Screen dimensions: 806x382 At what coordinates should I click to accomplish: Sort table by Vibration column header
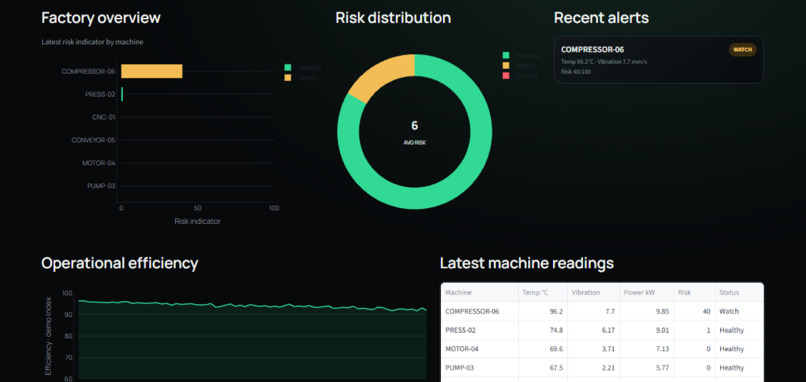pyautogui.click(x=594, y=293)
